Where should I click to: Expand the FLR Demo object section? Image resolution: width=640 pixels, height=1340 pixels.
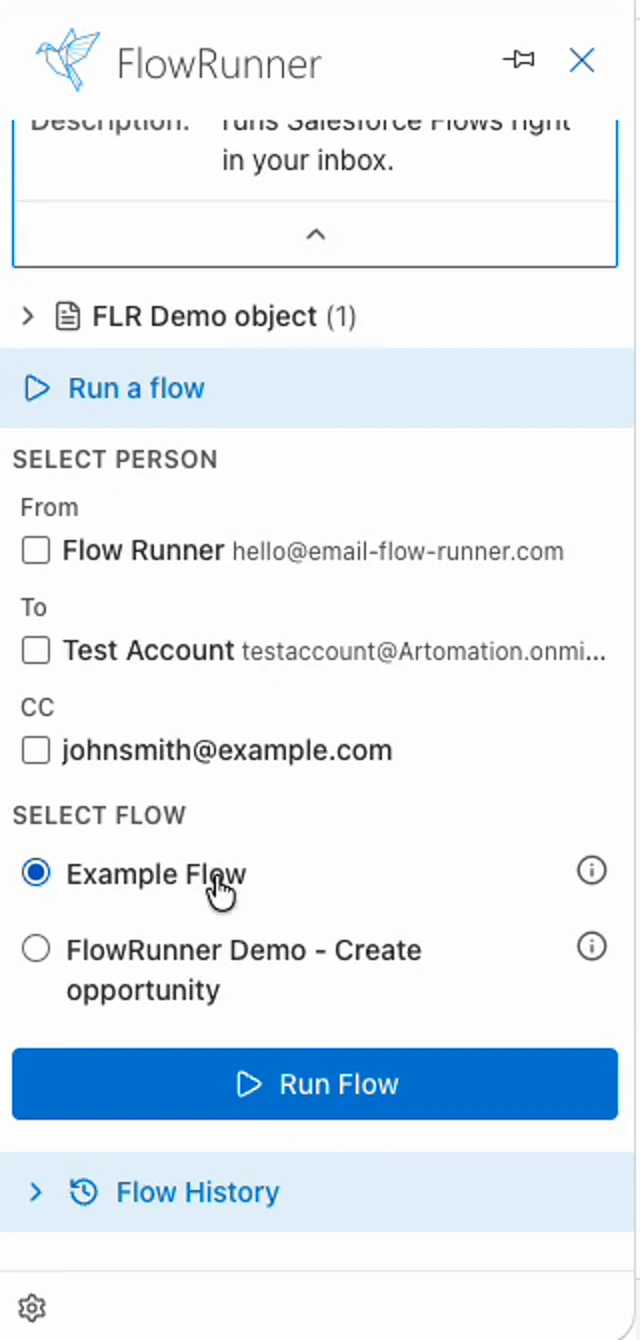point(28,317)
